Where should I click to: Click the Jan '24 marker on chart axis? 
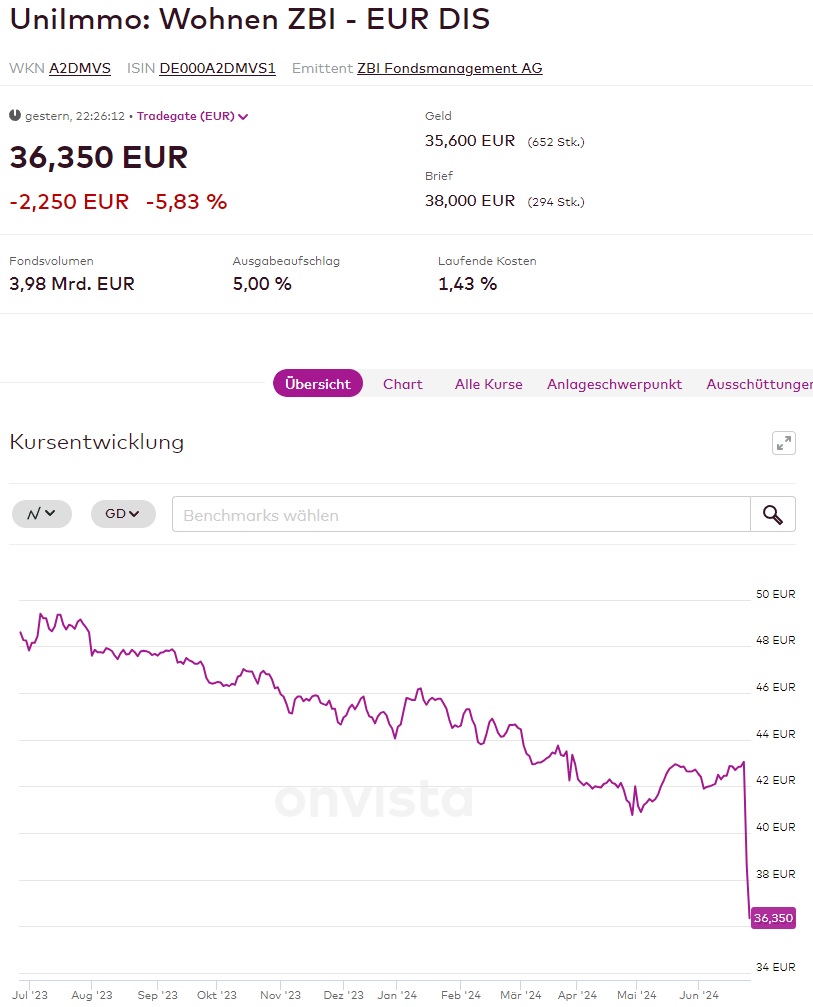tap(397, 995)
